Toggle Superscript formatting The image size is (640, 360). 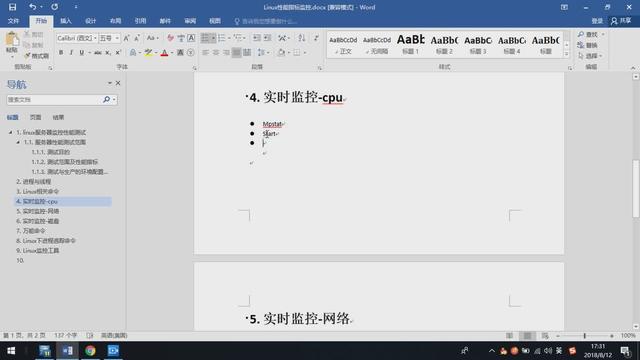118,52
